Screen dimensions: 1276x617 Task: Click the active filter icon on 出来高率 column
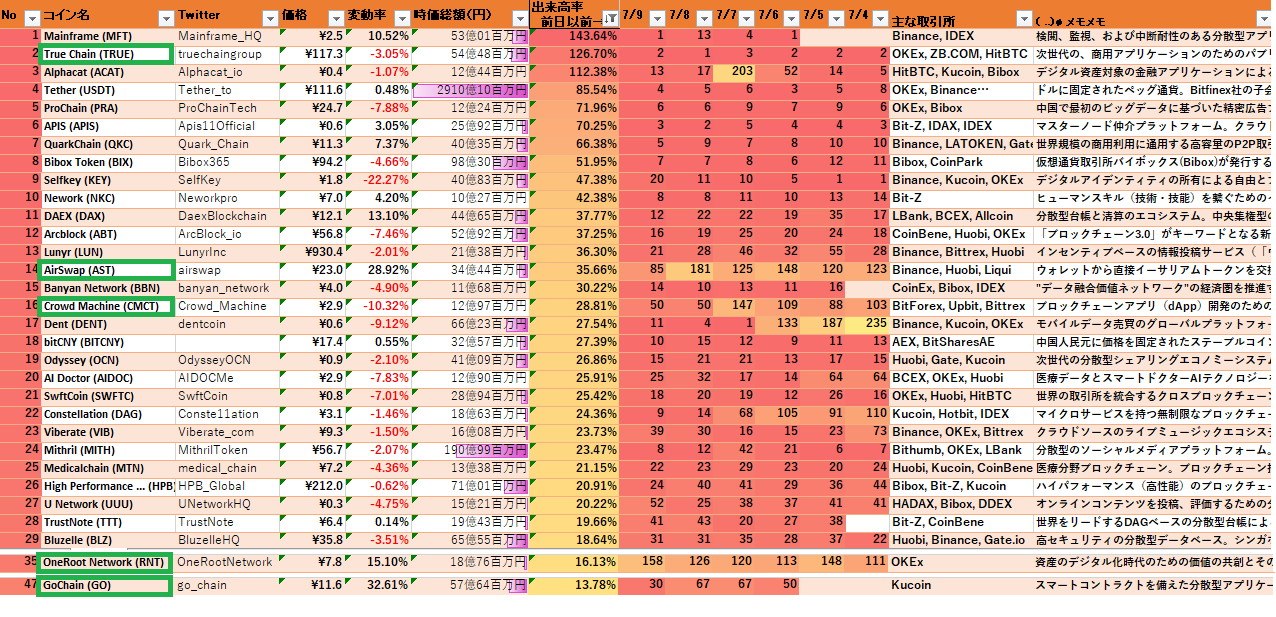point(609,18)
